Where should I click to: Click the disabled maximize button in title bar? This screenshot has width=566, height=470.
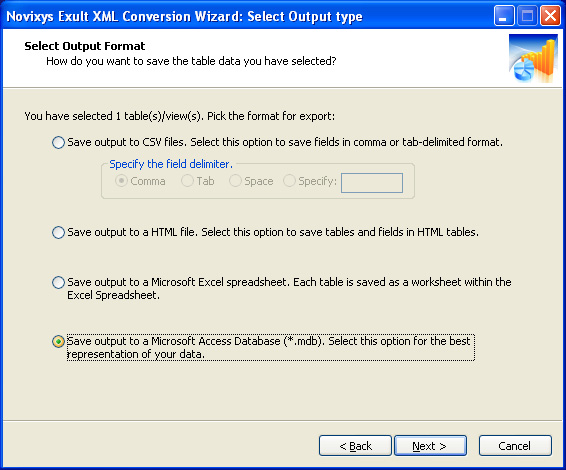[527, 16]
